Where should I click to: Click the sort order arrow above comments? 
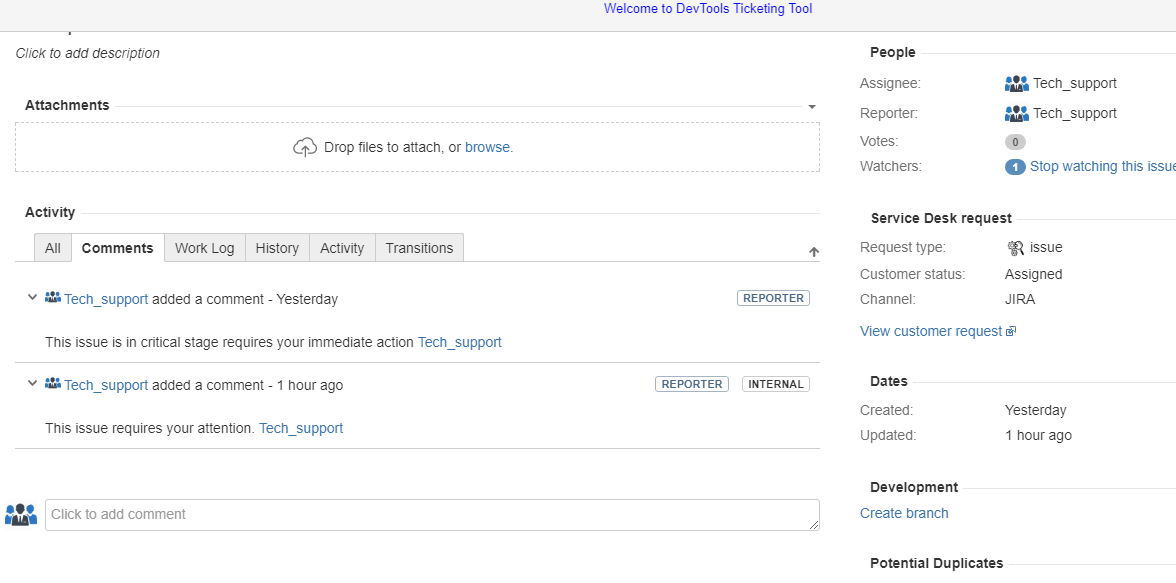pyautogui.click(x=814, y=252)
